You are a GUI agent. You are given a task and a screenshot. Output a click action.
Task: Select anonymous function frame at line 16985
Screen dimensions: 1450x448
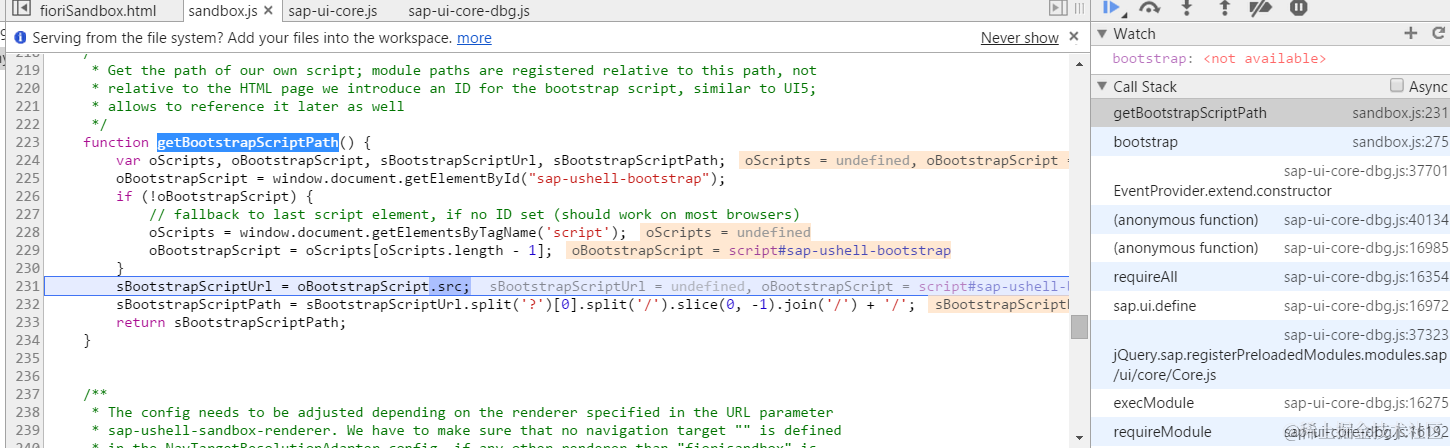click(1270, 248)
